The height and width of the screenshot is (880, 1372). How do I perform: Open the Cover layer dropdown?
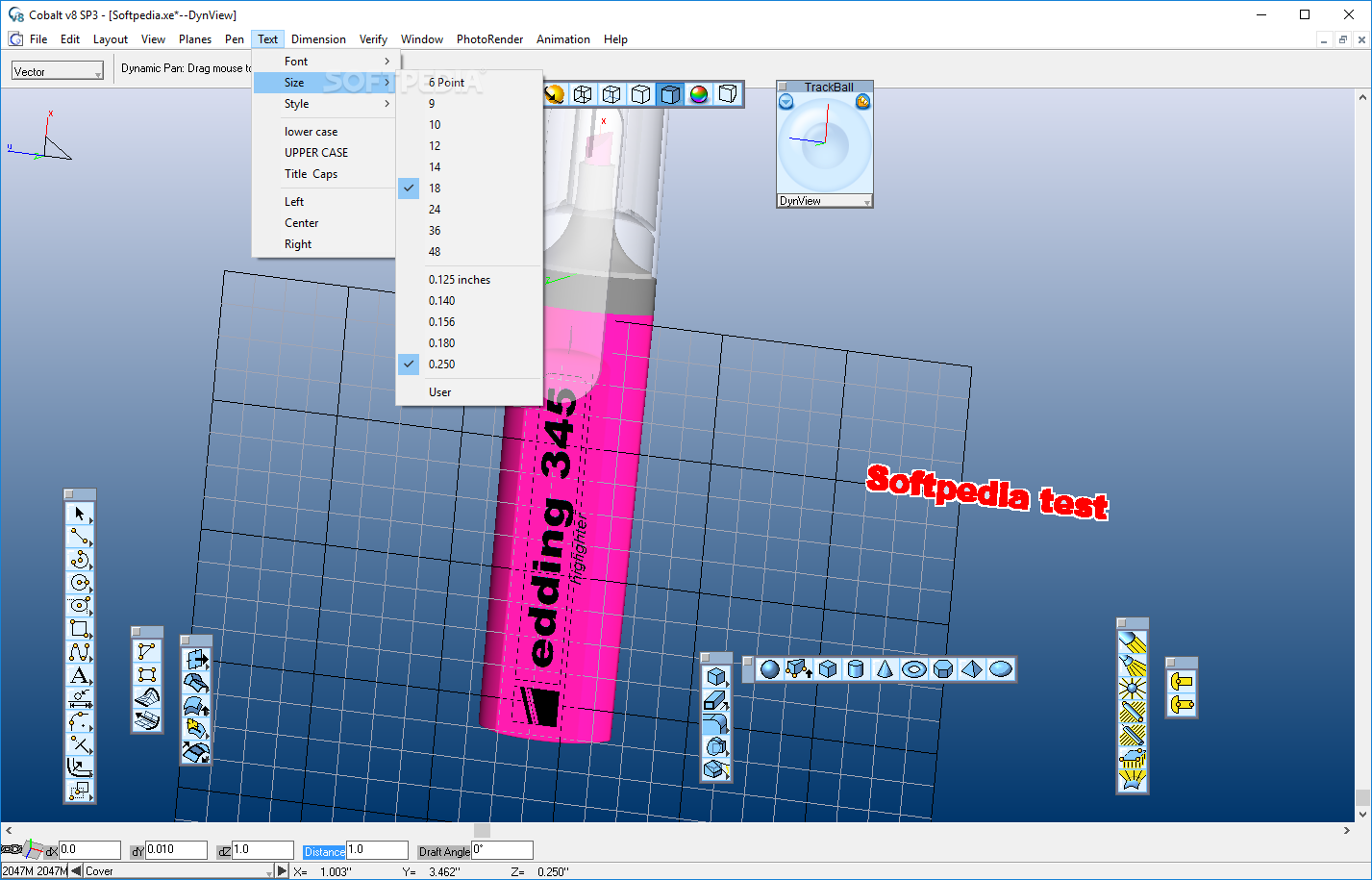(x=179, y=871)
